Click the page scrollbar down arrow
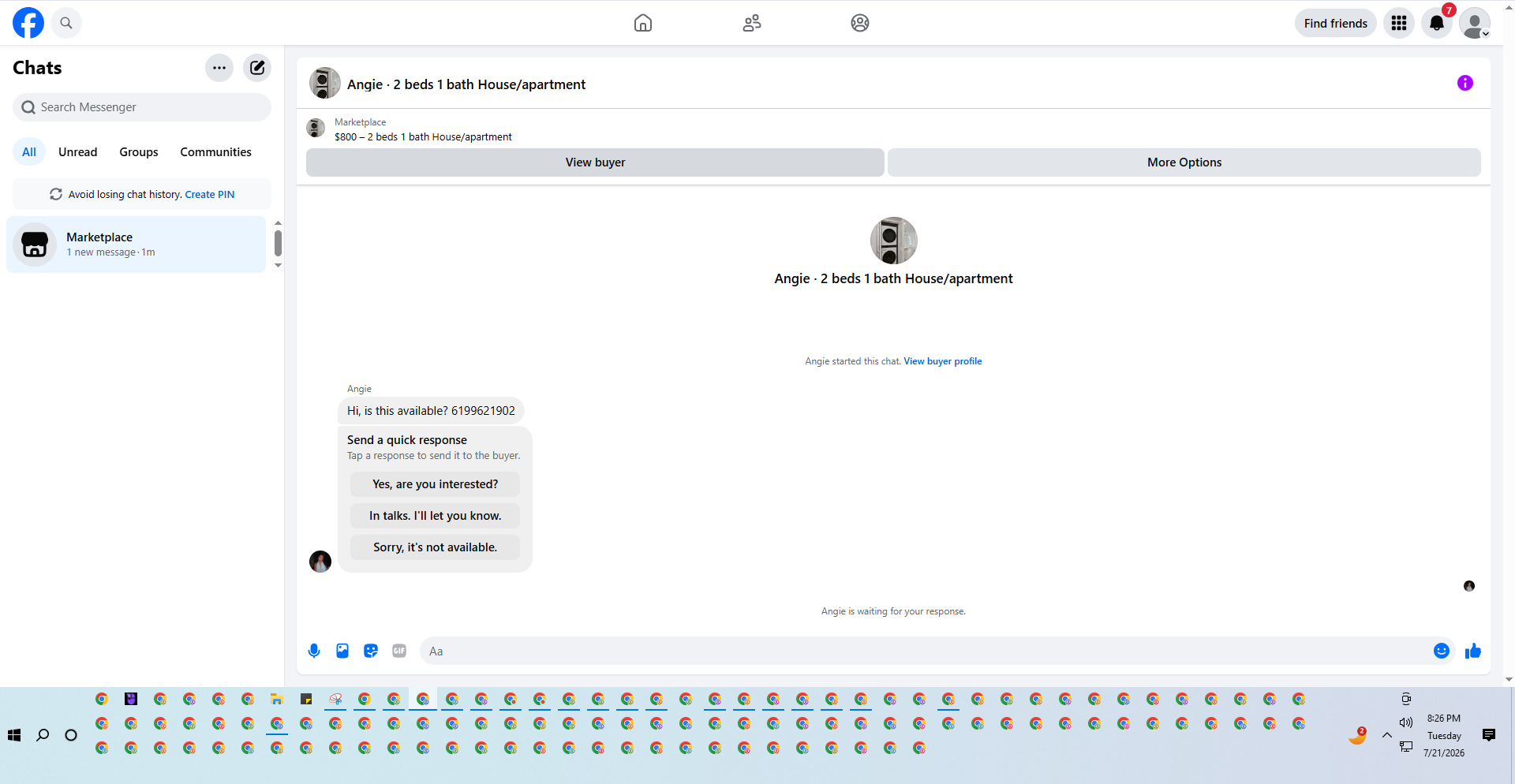This screenshot has height=784, width=1515. (1509, 680)
